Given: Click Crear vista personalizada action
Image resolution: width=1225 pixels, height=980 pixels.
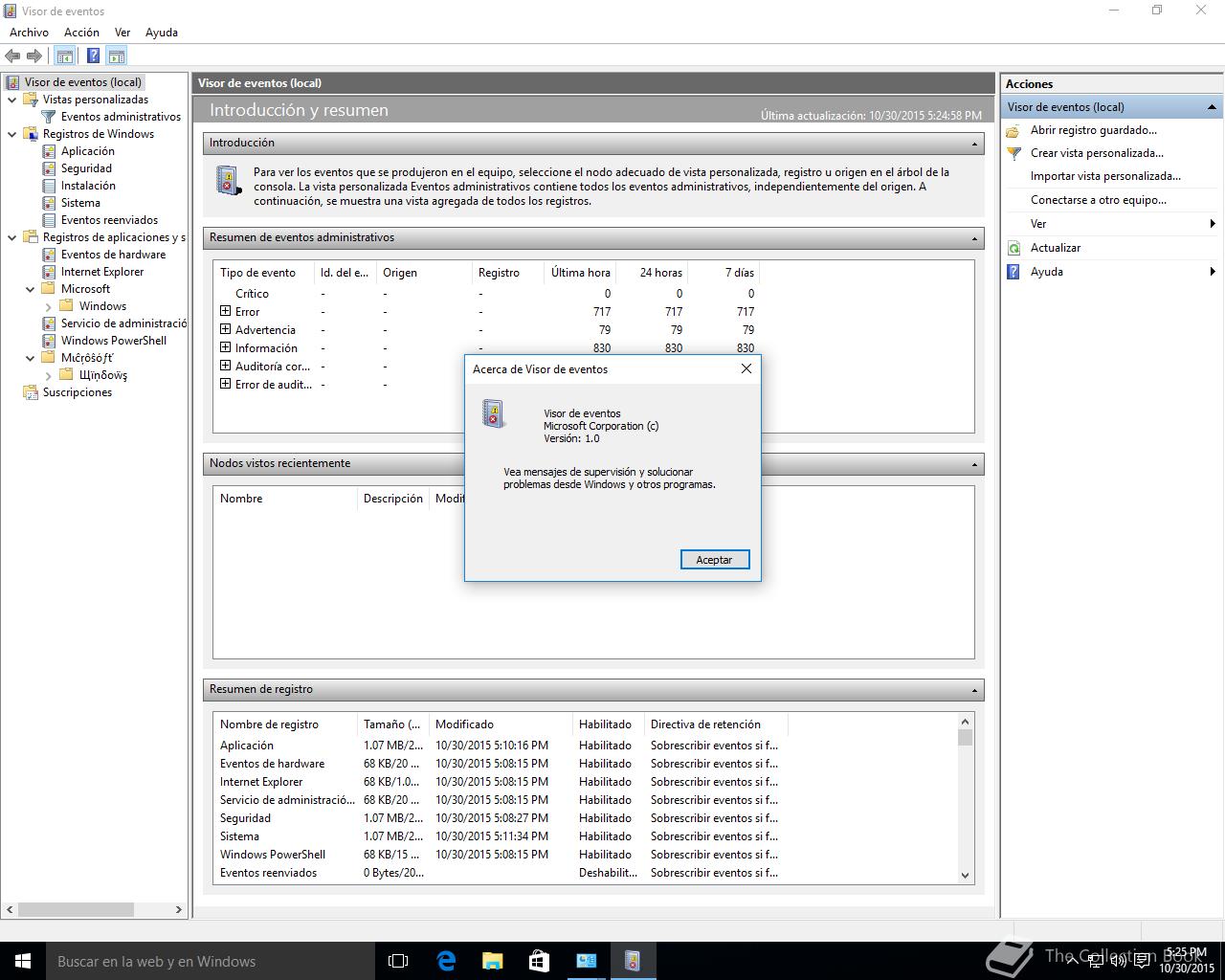Looking at the screenshot, I should [x=1097, y=153].
